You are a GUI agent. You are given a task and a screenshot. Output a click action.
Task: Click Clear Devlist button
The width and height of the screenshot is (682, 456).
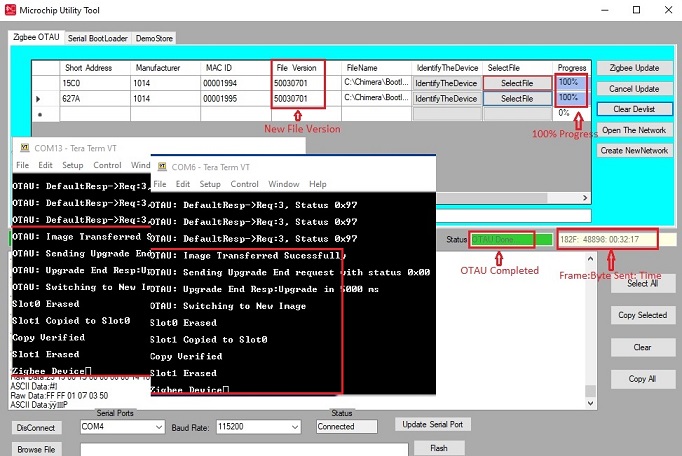coord(632,108)
